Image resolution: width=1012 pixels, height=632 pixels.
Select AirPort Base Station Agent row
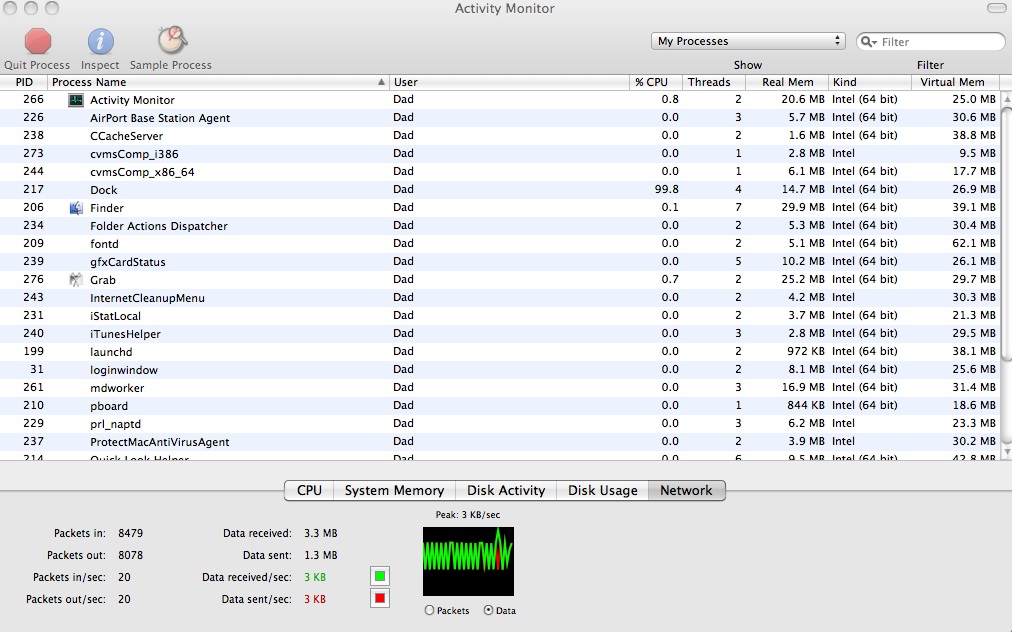(500, 117)
